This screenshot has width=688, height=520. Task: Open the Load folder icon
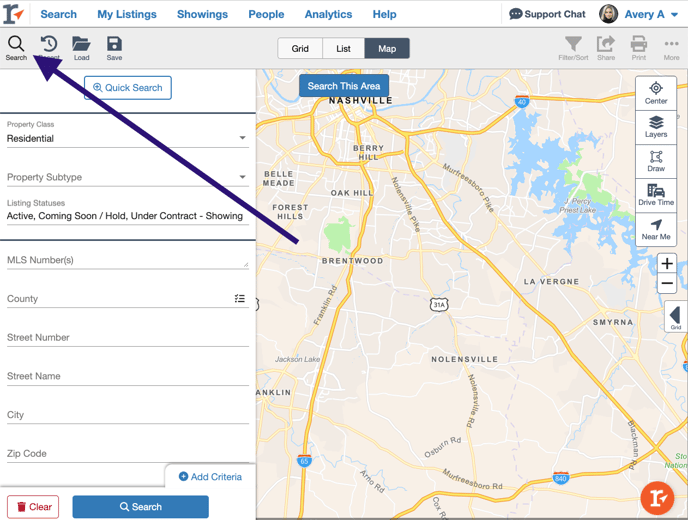[x=81, y=47]
